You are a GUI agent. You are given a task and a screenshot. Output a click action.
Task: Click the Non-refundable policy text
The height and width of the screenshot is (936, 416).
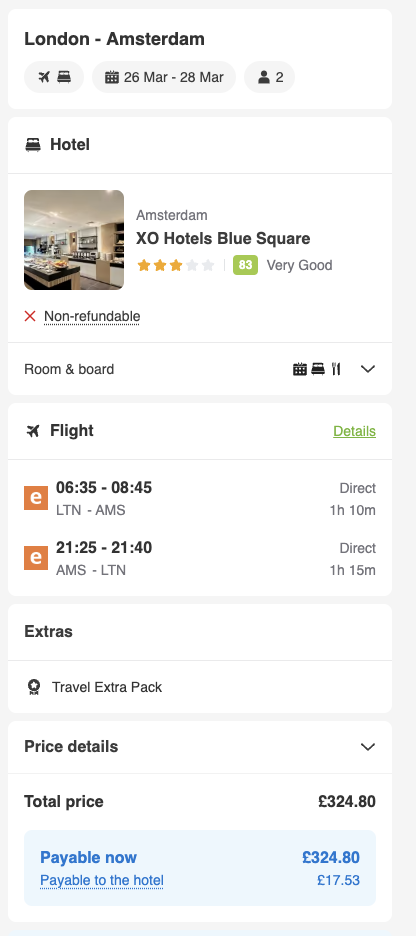92,316
